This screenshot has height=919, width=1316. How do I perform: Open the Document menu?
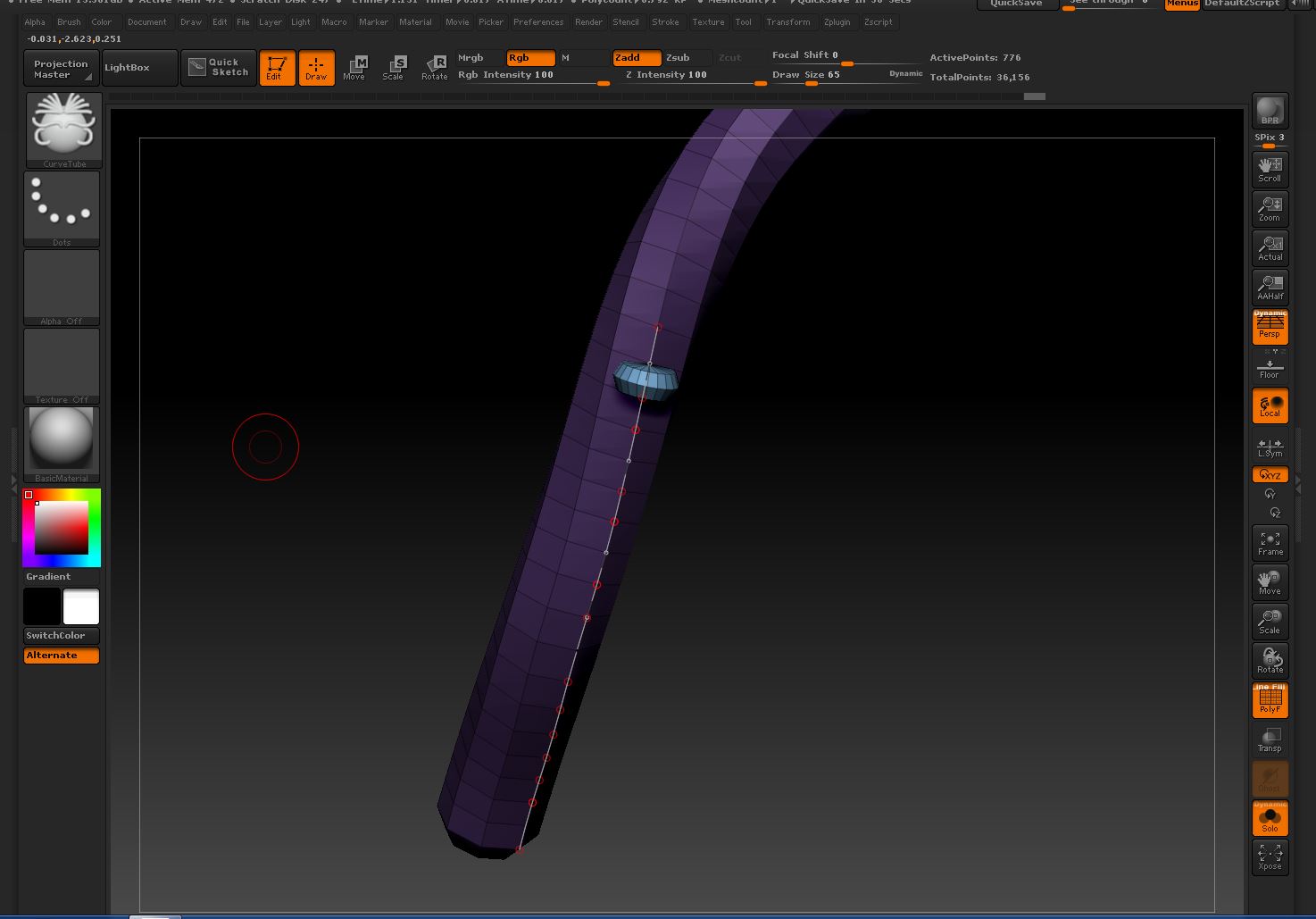(147, 22)
